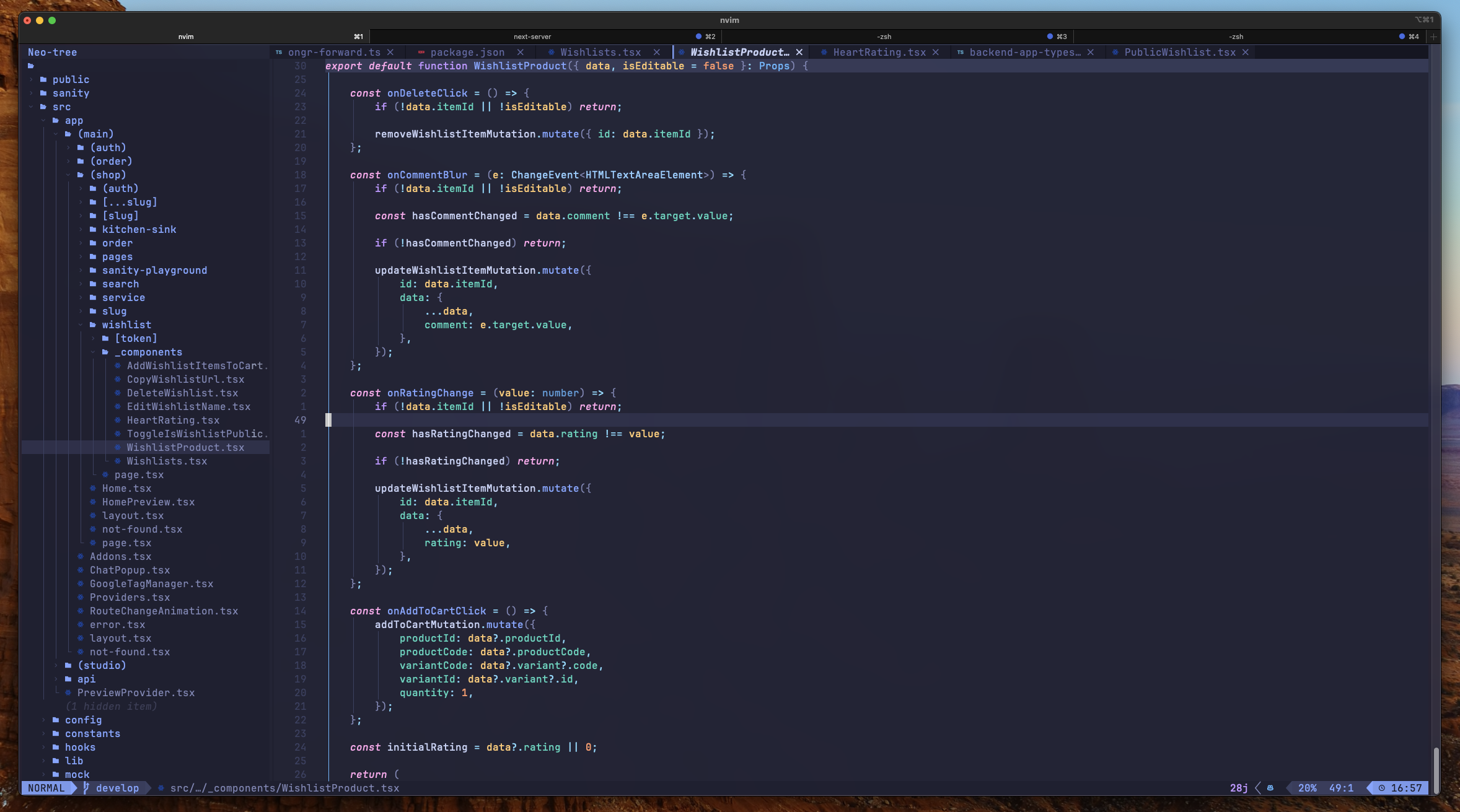Image resolution: width=1460 pixels, height=812 pixels.
Task: Close the package.json buffer tab
Action: click(521, 52)
